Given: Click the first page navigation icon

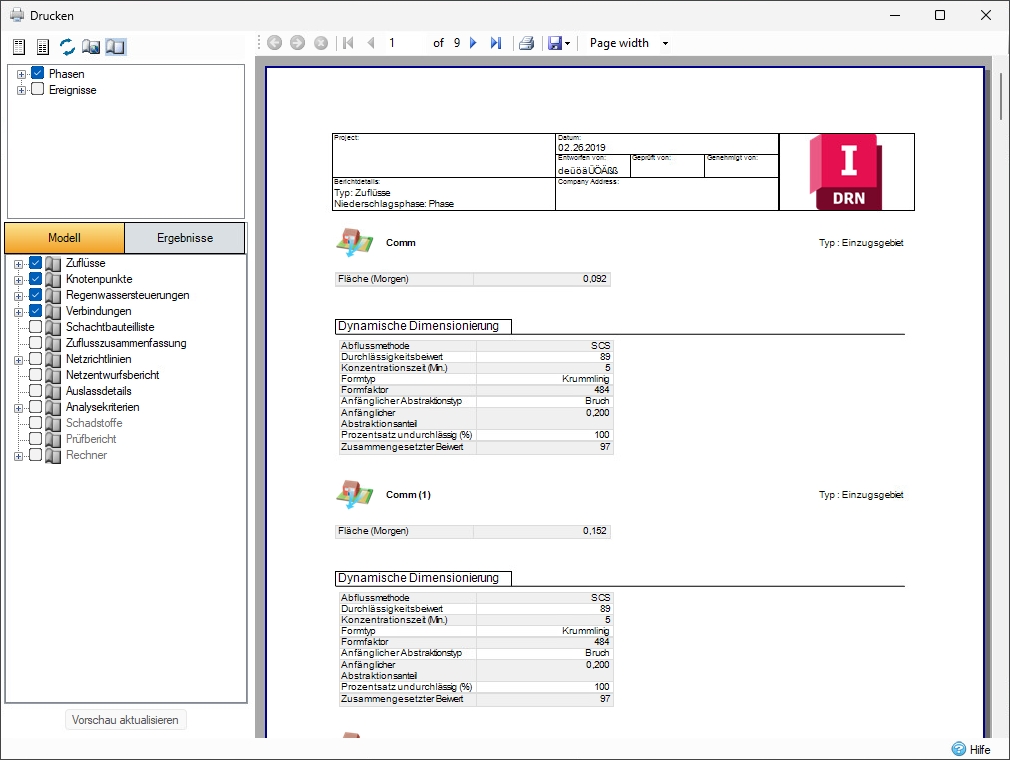Looking at the screenshot, I should point(348,43).
